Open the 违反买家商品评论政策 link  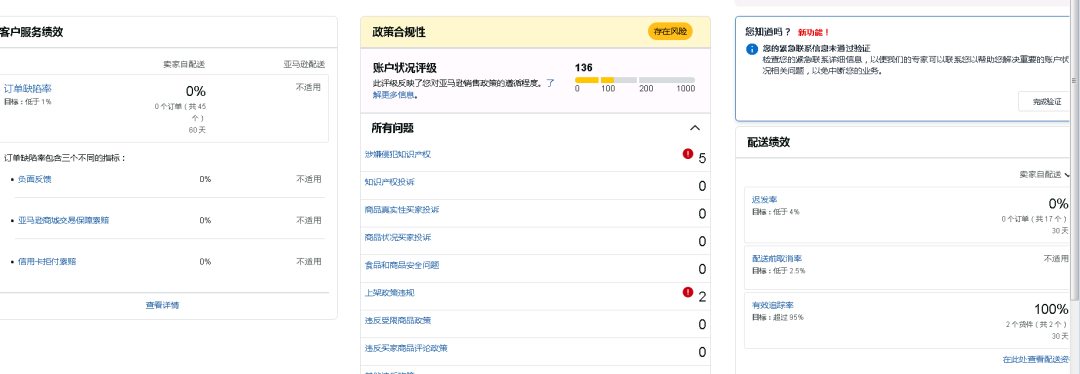pyautogui.click(x=406, y=348)
